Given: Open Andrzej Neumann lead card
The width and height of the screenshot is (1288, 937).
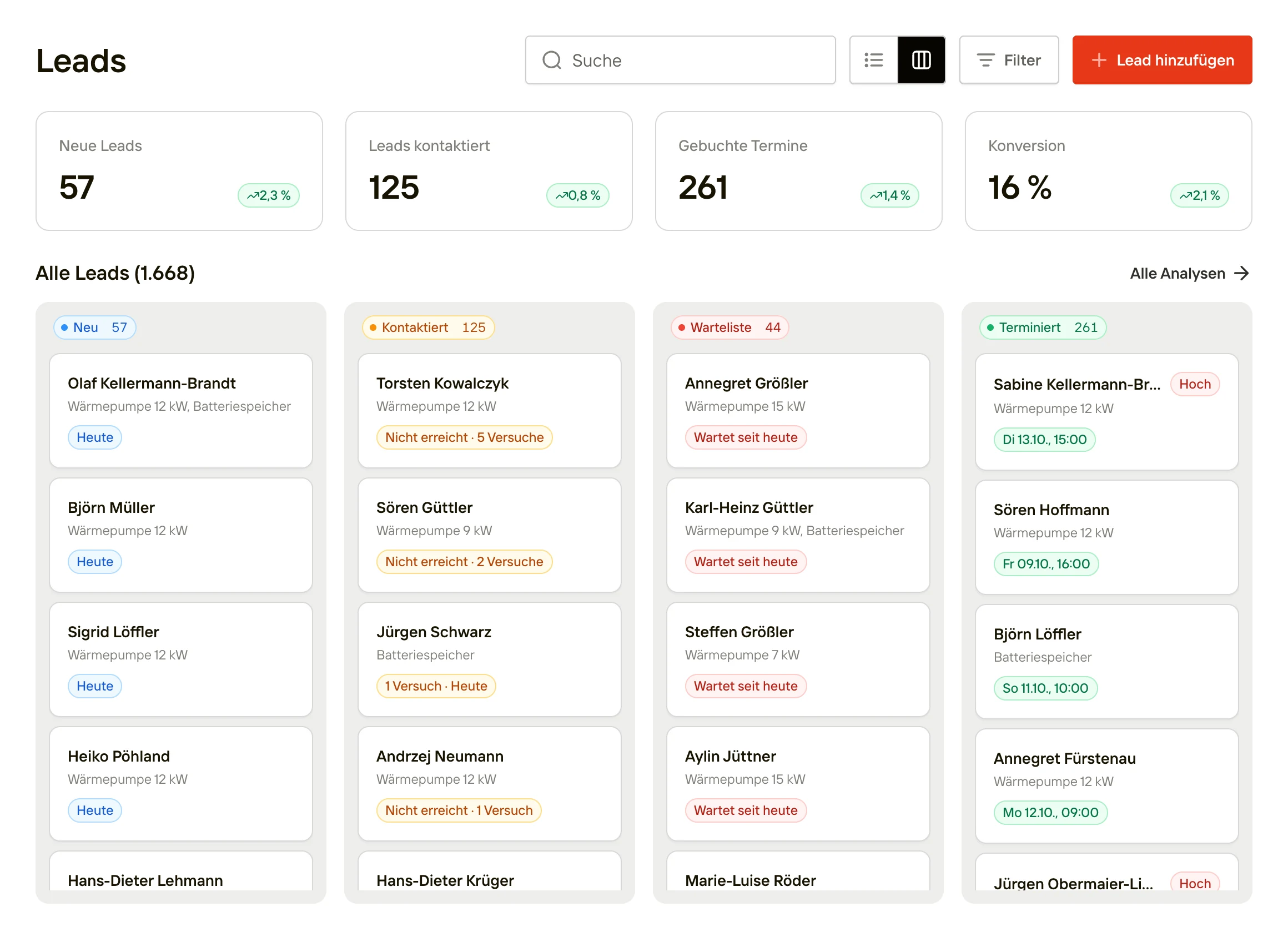Looking at the screenshot, I should [490, 784].
